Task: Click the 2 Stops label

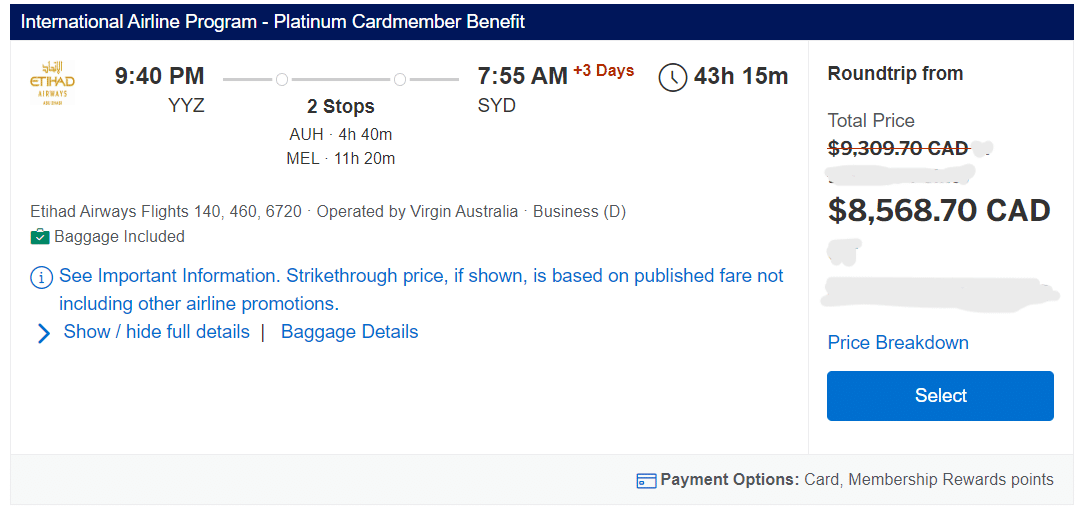Action: pyautogui.click(x=340, y=107)
